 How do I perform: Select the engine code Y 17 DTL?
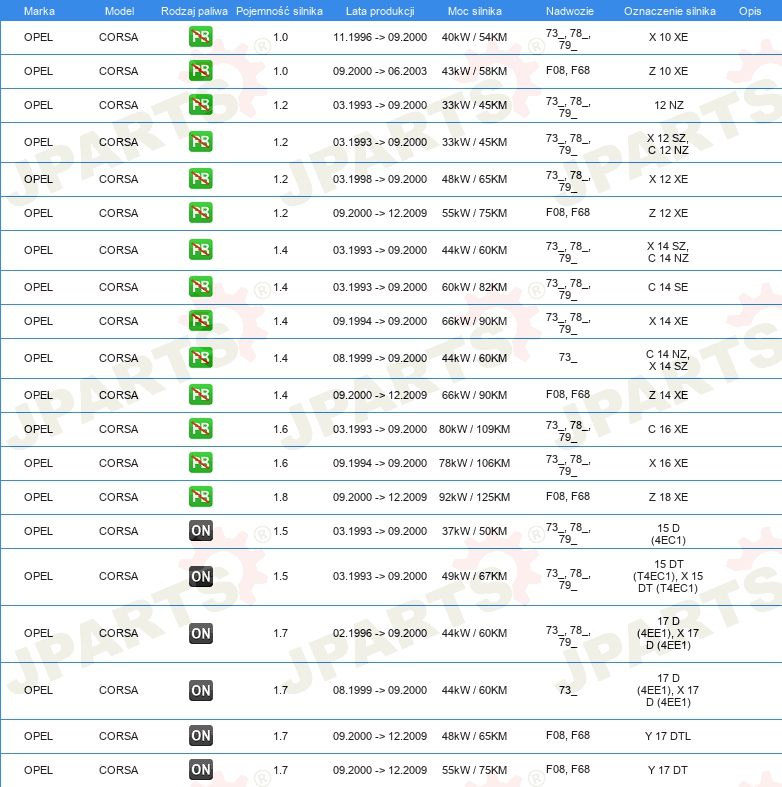(x=668, y=736)
